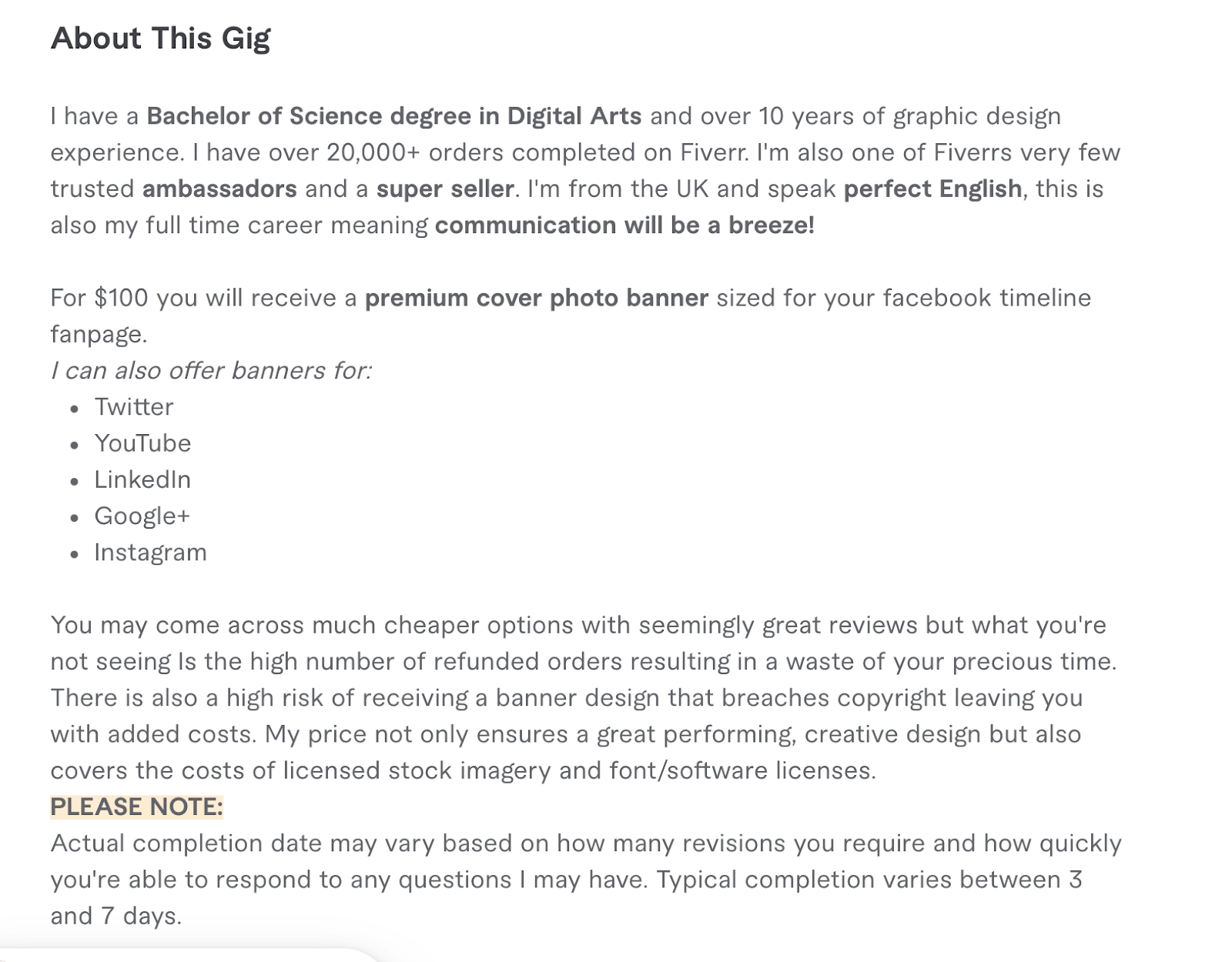Click the italic "I can also offer banners for:" line
The height and width of the screenshot is (962, 1232).
211,371
